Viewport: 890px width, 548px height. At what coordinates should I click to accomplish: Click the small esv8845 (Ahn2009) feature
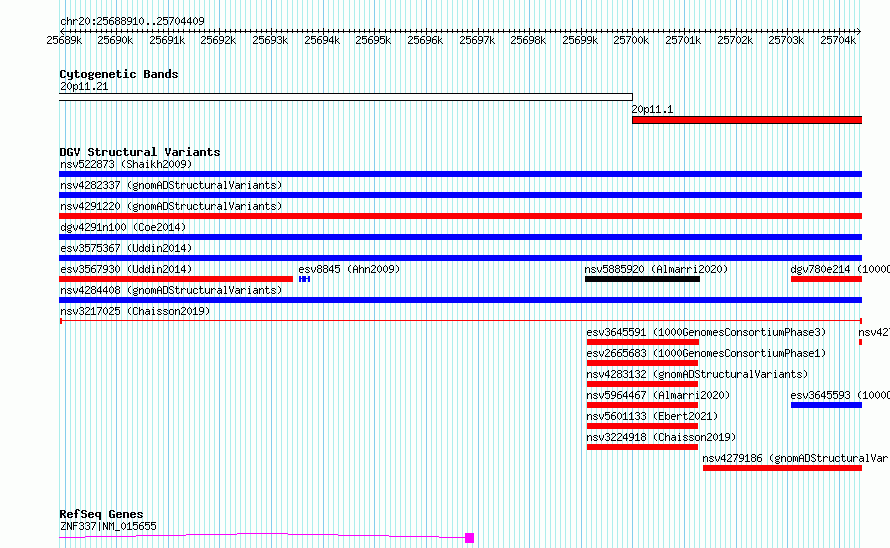pyautogui.click(x=304, y=279)
